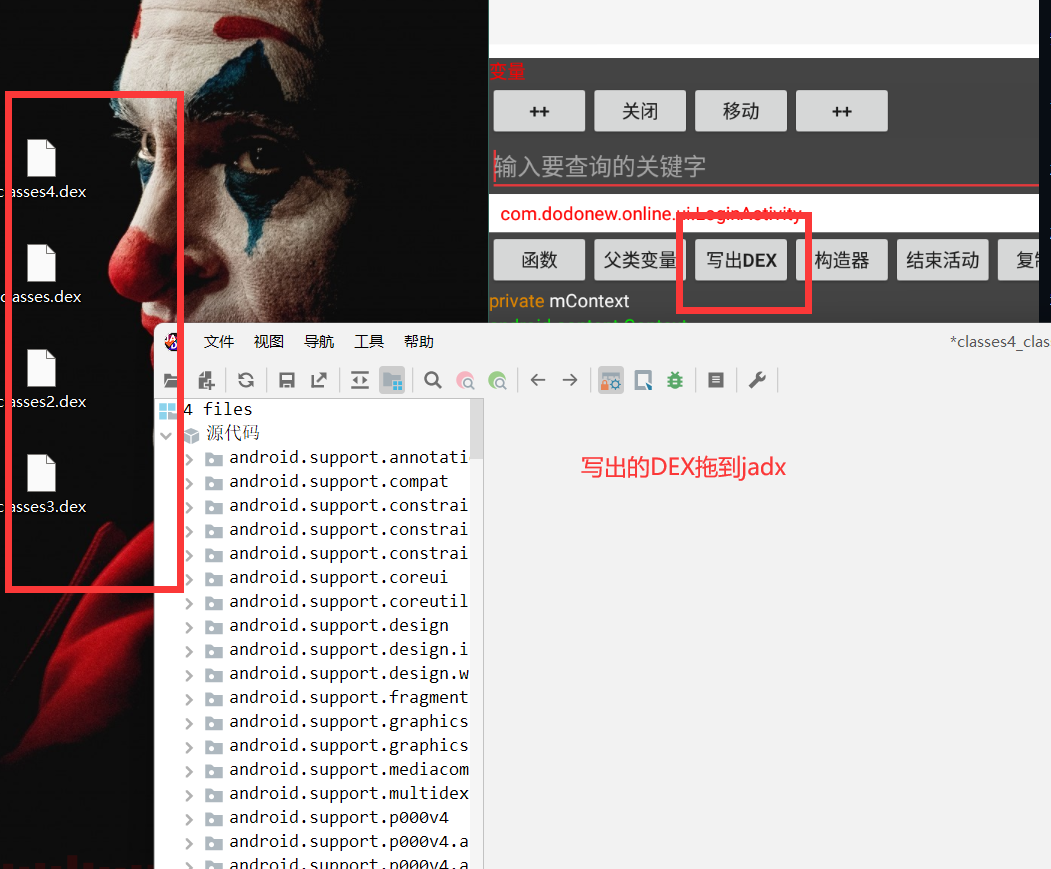Click the ++ button left of 关闭
Screen dimensions: 1051x869
(539, 111)
